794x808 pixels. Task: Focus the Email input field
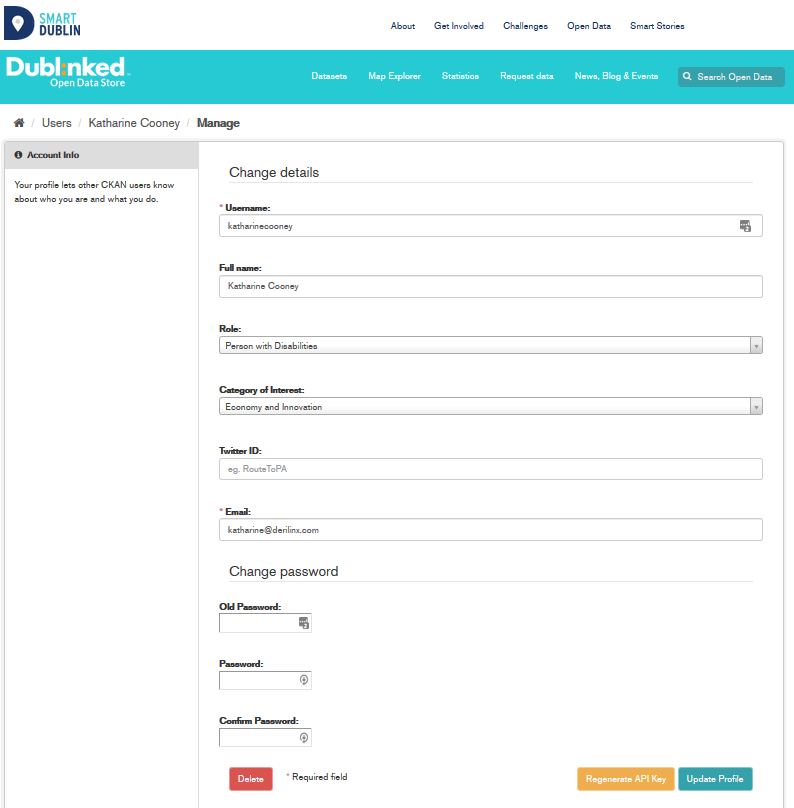coord(490,530)
